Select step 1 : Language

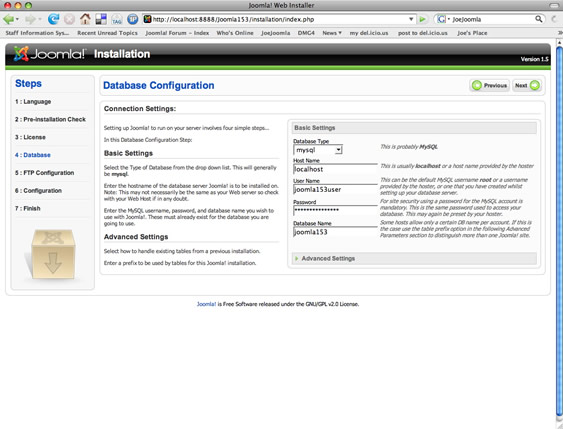33,102
